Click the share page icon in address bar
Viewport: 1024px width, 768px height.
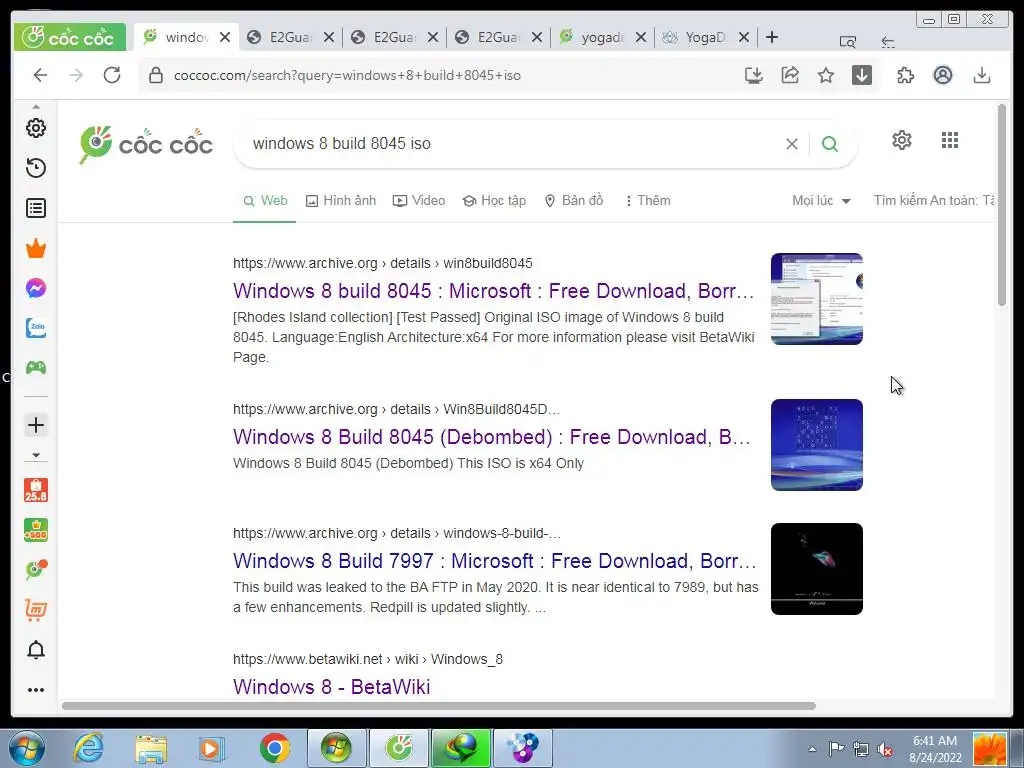790,75
